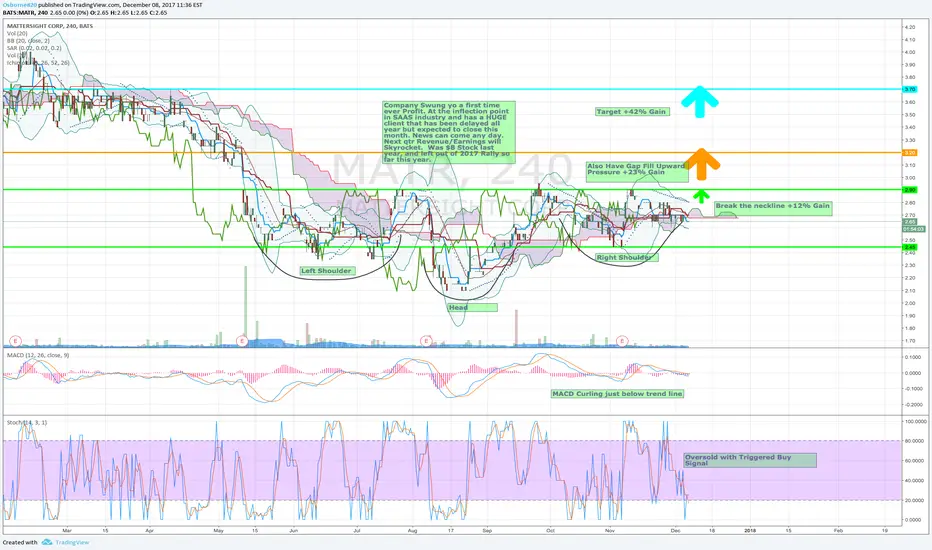Click the 20.0000 value on the Stoch scale

[x=915, y=500]
